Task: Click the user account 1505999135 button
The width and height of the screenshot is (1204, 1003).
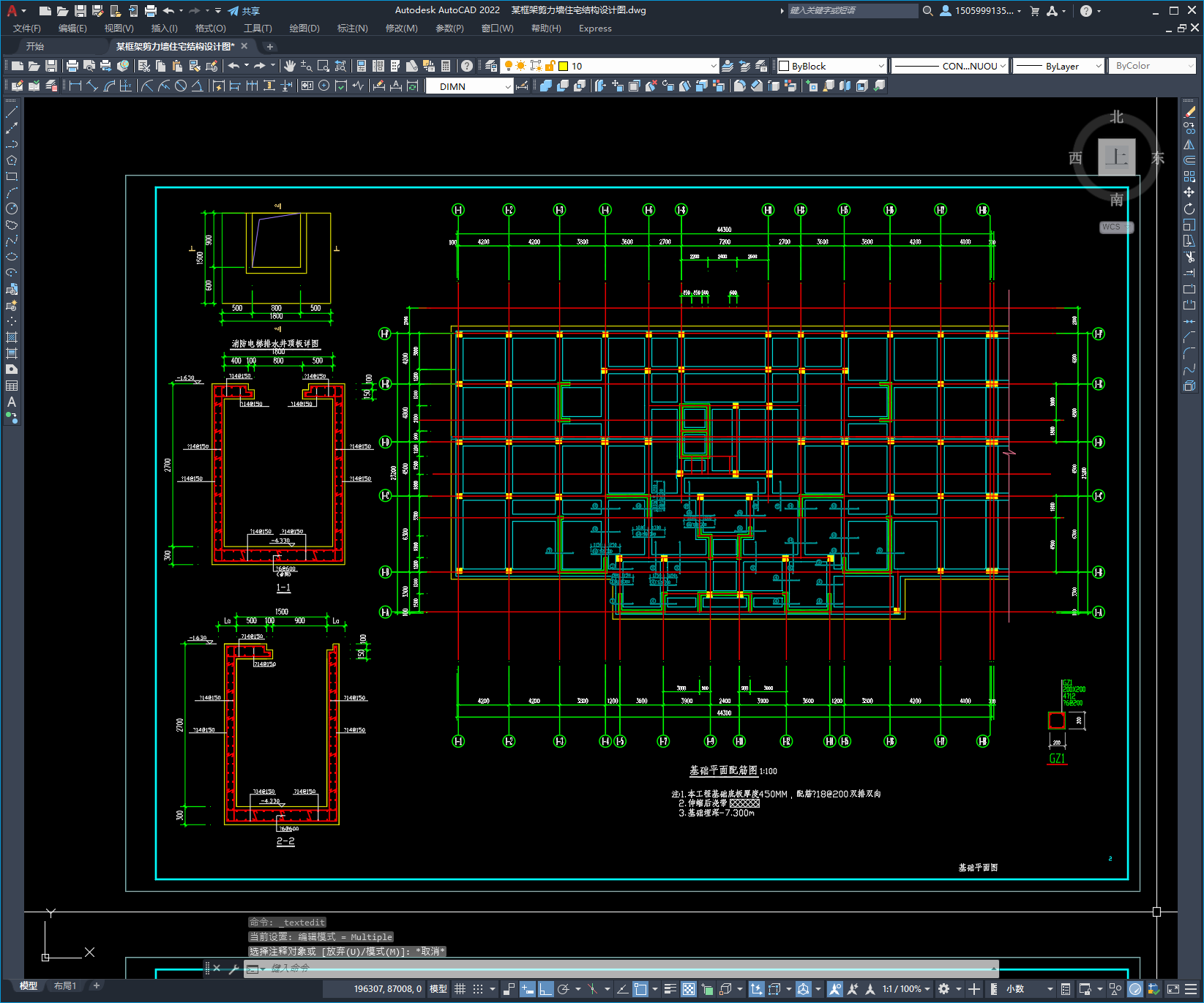Action: click(x=980, y=11)
